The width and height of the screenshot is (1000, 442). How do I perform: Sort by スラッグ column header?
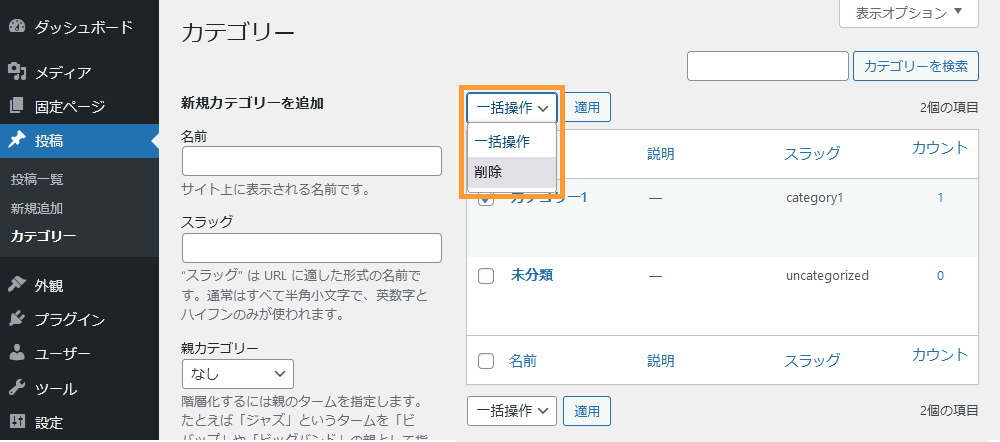[812, 153]
